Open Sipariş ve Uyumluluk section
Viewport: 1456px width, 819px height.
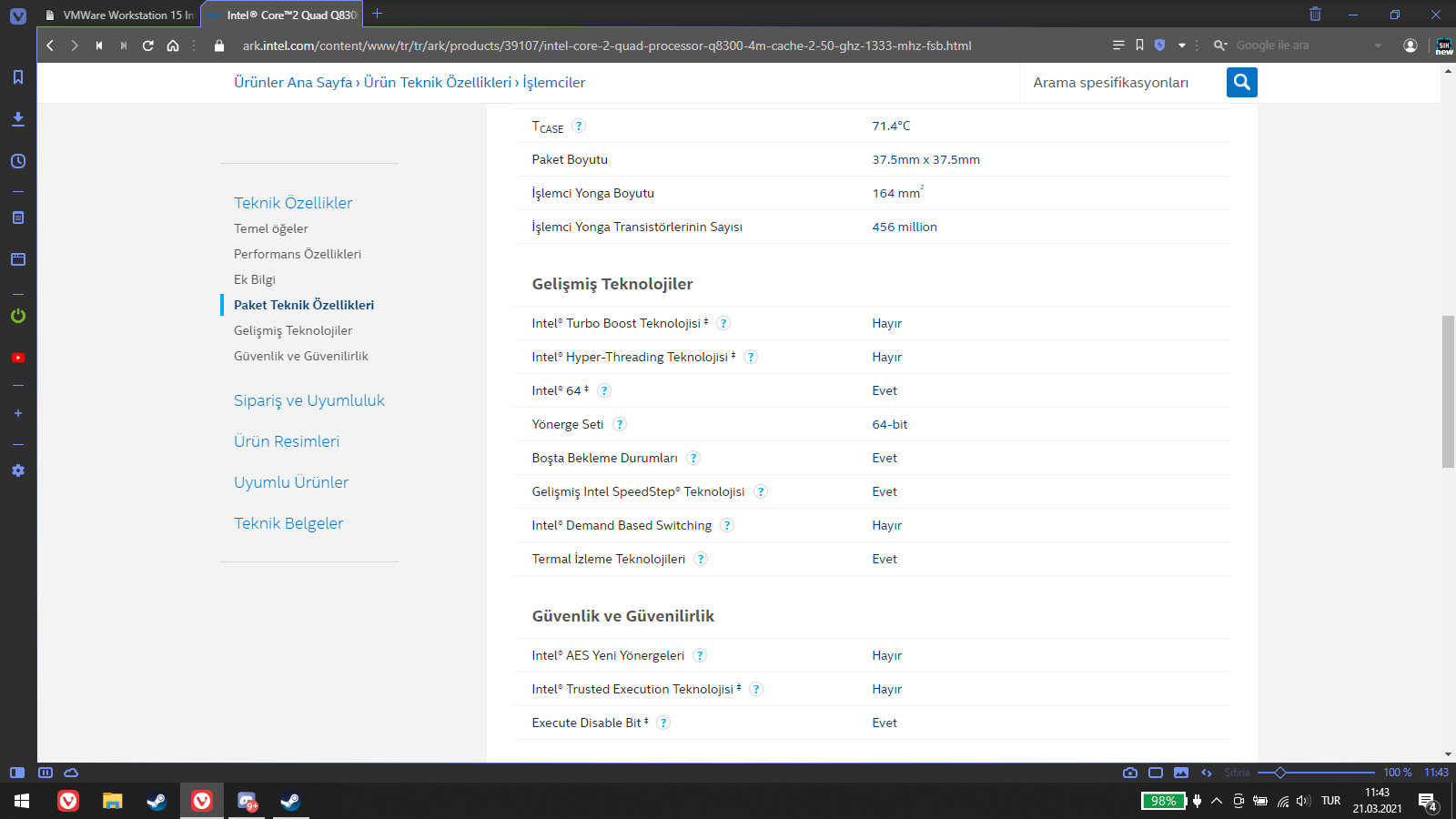309,400
